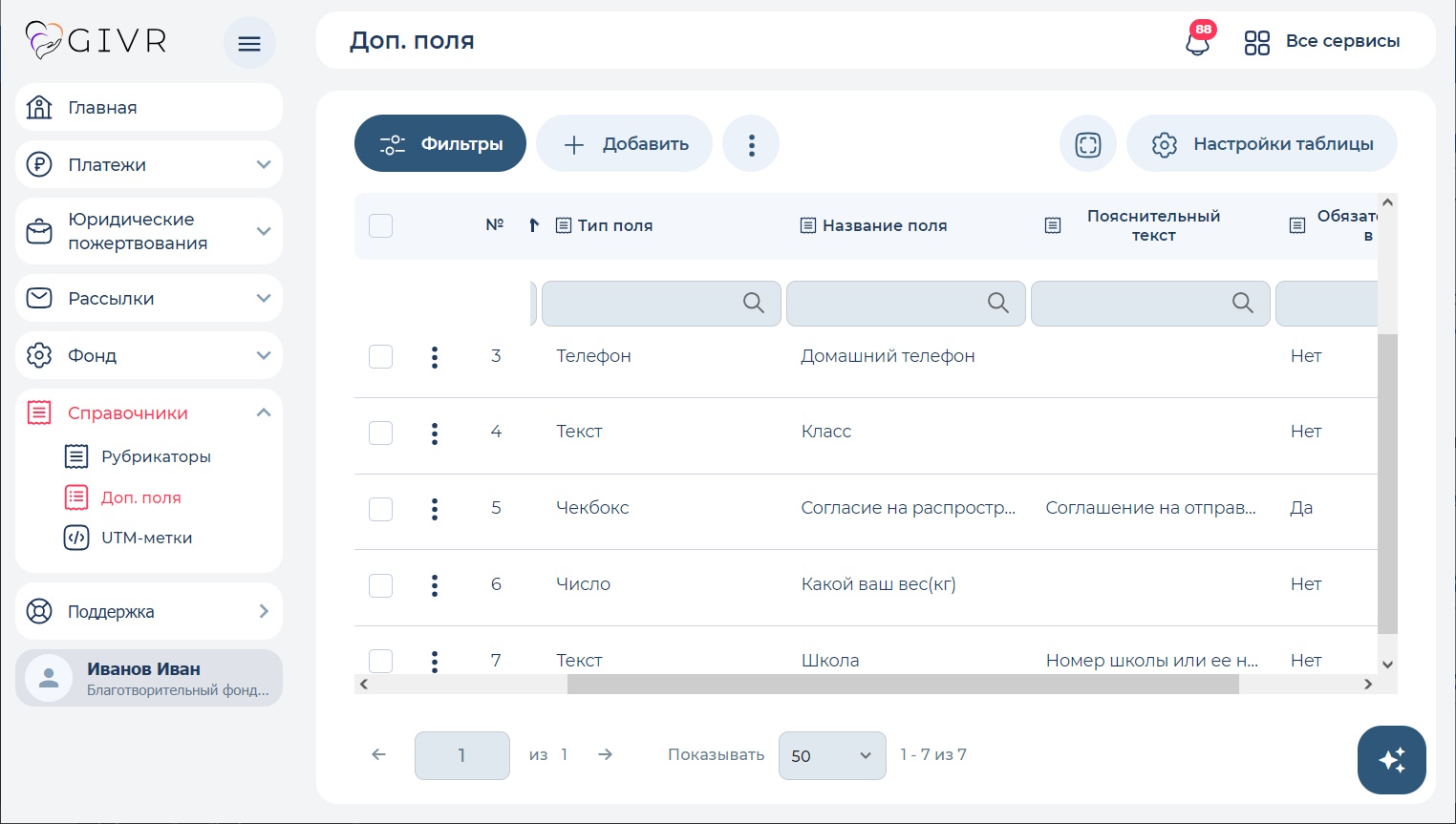This screenshot has width=1456, height=824.
Task: Open row actions for Чекбокс row
Action: click(x=435, y=509)
